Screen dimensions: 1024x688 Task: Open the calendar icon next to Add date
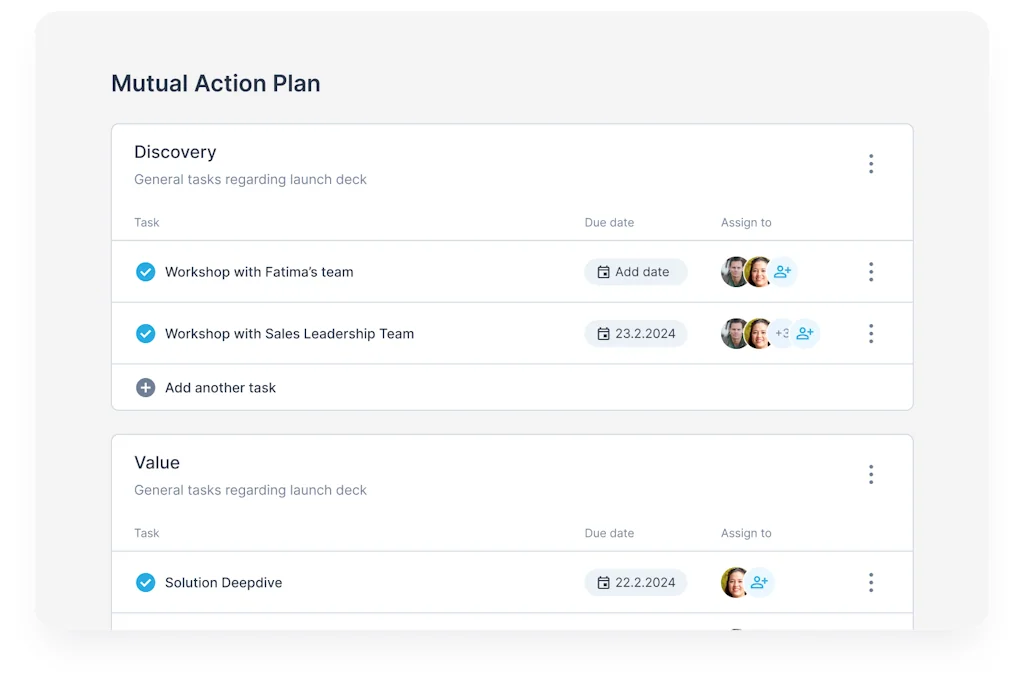[606, 271]
